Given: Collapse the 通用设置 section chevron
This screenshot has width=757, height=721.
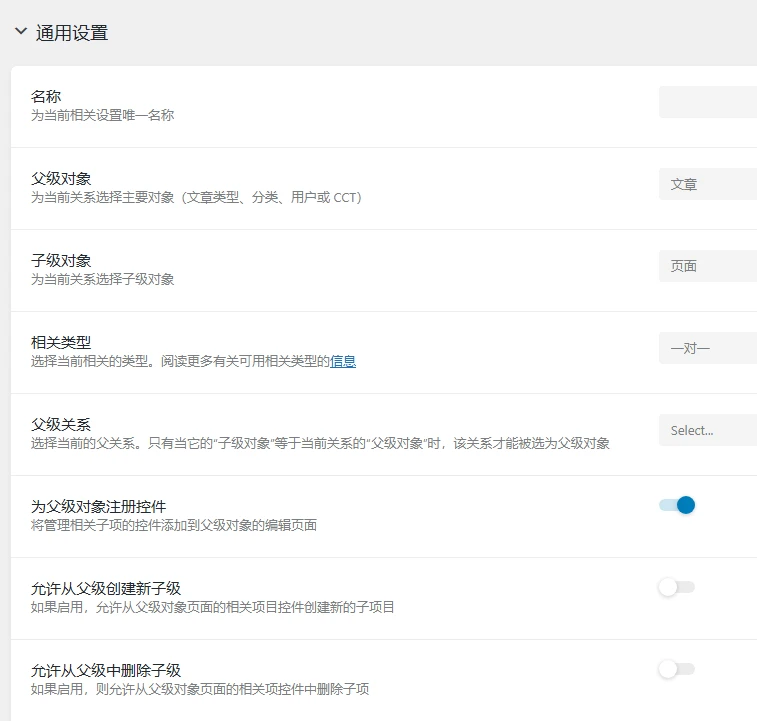Looking at the screenshot, I should point(21,32).
